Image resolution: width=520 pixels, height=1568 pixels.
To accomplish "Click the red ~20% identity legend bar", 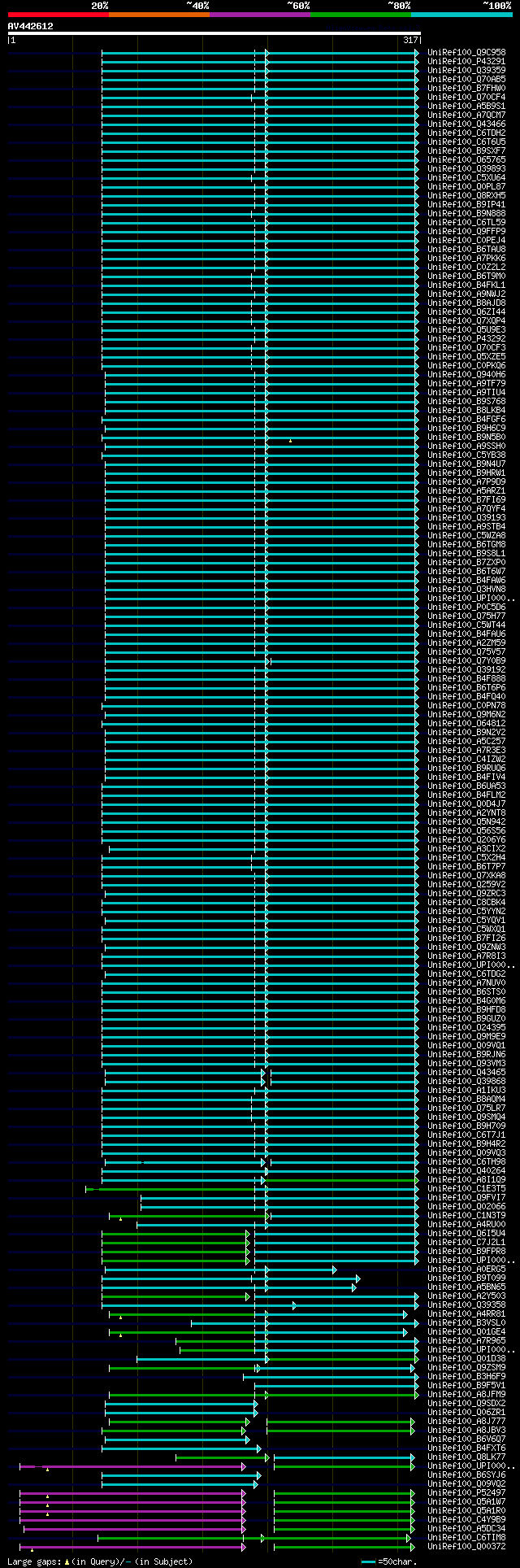I will click(x=58, y=15).
